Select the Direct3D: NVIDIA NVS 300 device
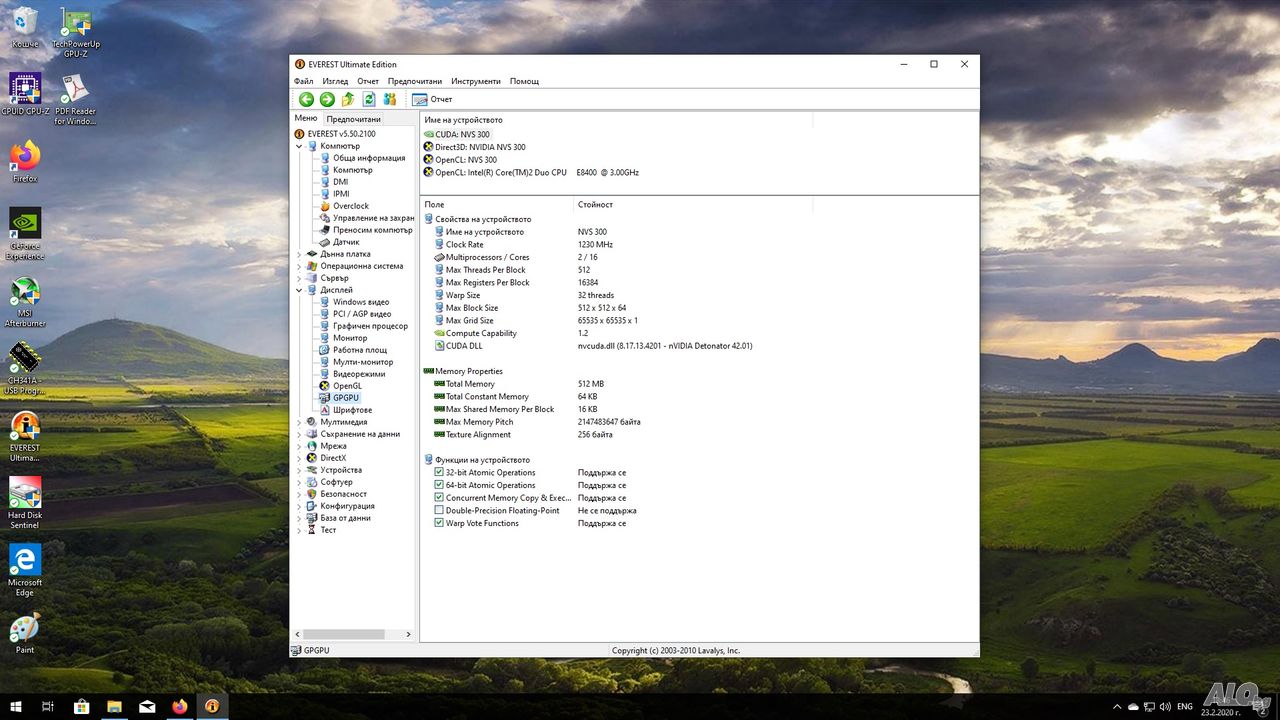1280x720 pixels. (x=480, y=147)
